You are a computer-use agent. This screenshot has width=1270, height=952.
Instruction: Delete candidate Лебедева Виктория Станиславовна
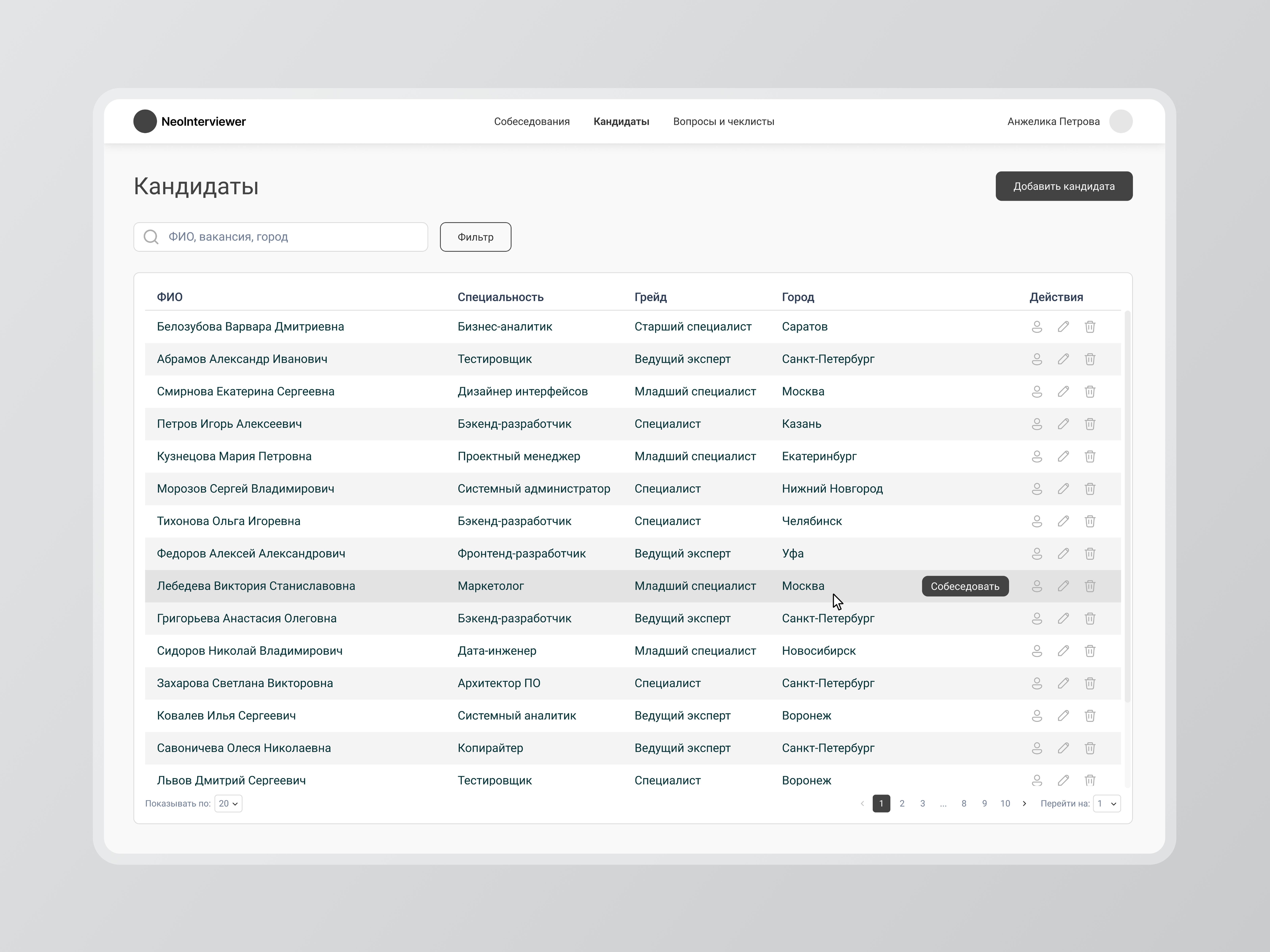click(1090, 586)
